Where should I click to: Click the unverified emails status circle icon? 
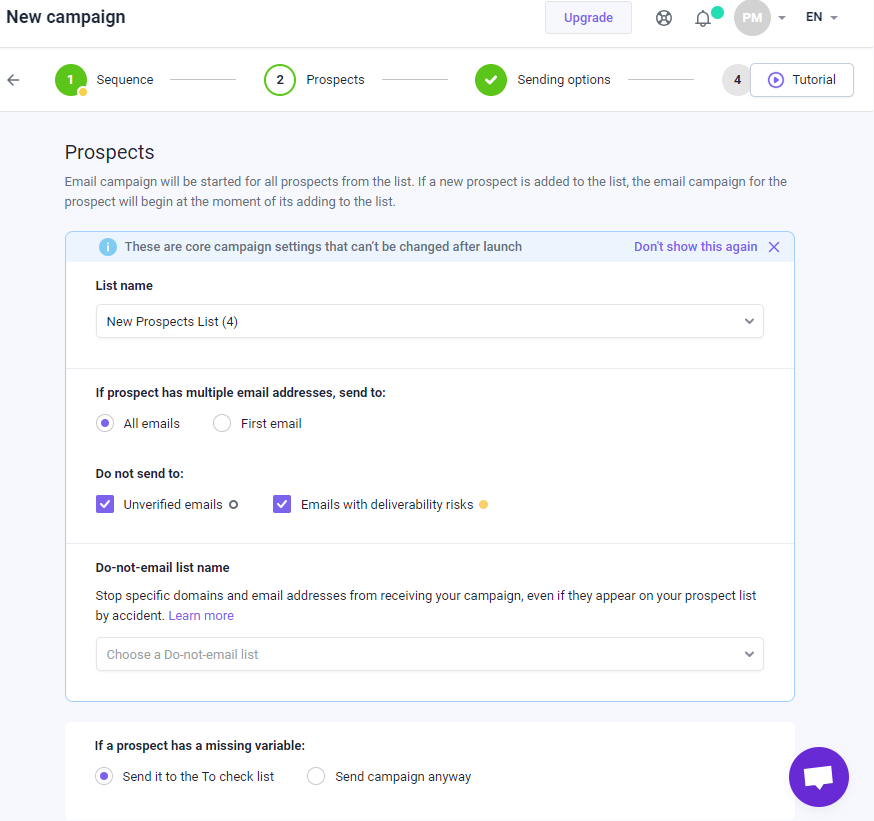[234, 504]
